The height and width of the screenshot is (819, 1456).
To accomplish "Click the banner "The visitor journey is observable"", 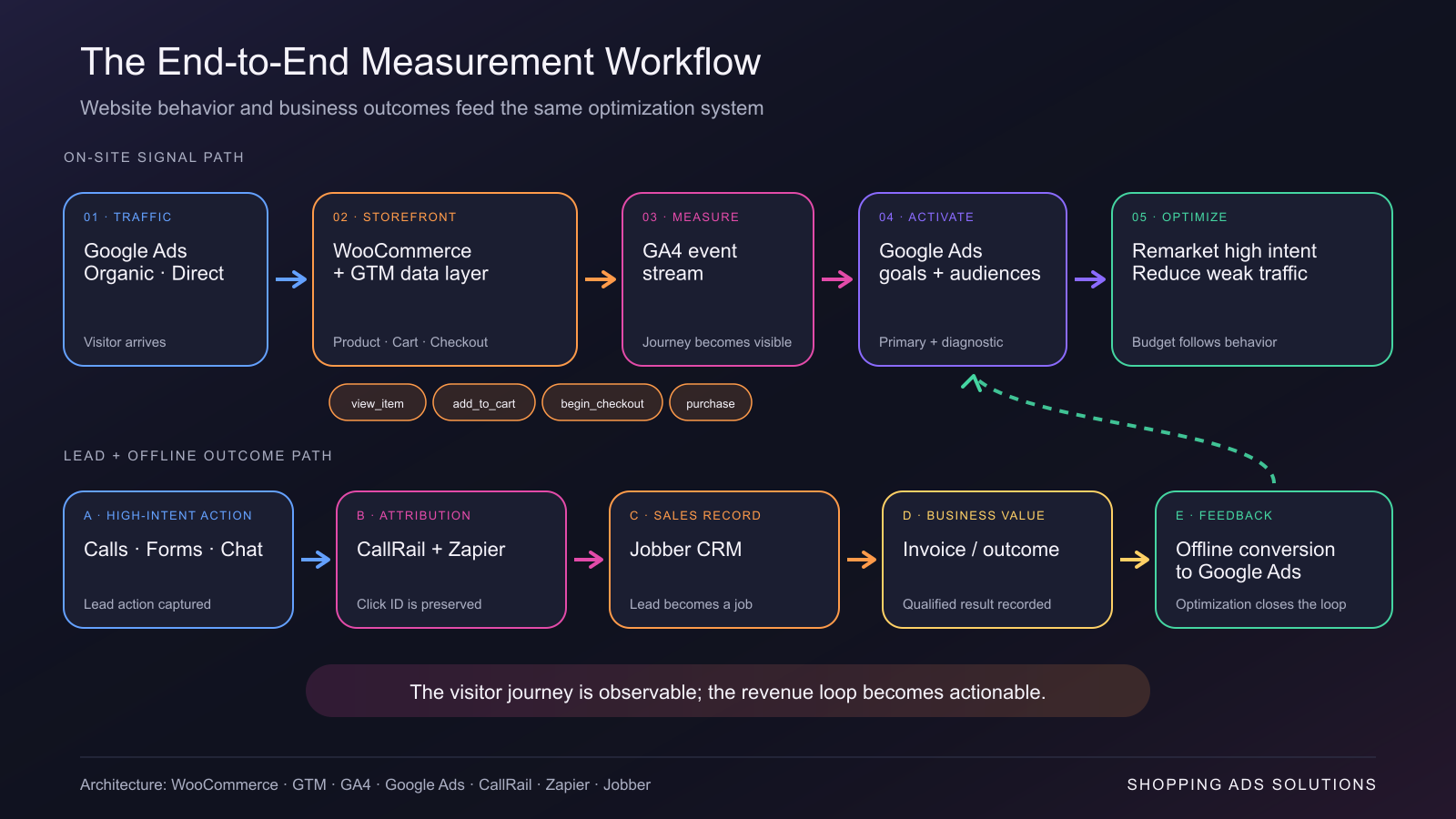I will (x=728, y=692).
